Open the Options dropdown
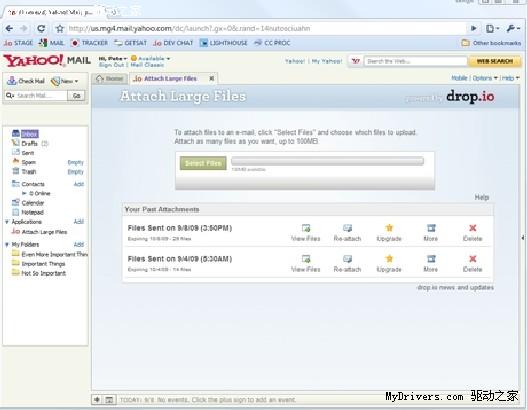Screen dimensions: 527x410 (485, 78)
